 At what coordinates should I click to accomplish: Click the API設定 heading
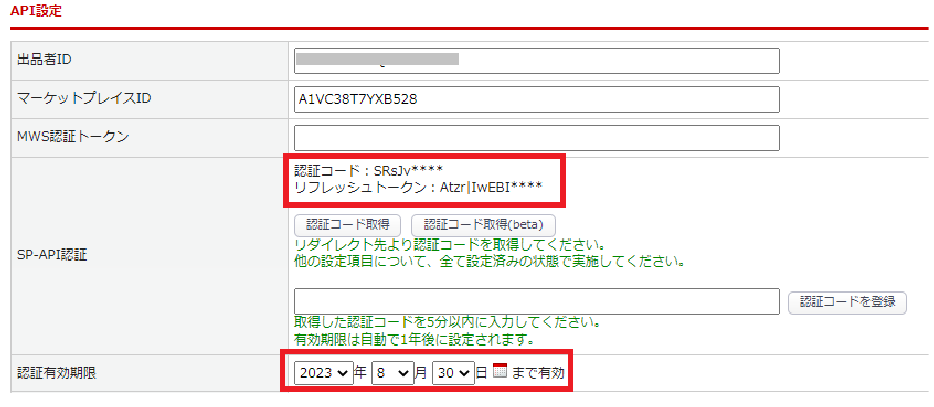click(x=36, y=11)
